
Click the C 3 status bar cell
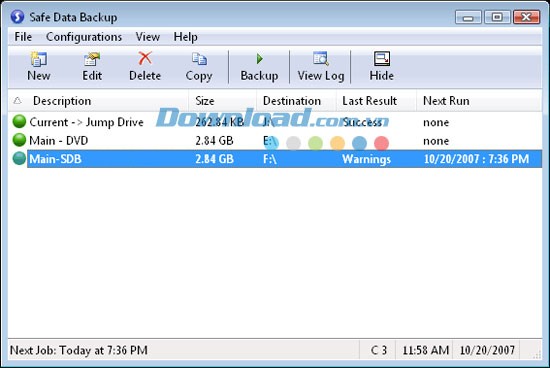(x=378, y=350)
